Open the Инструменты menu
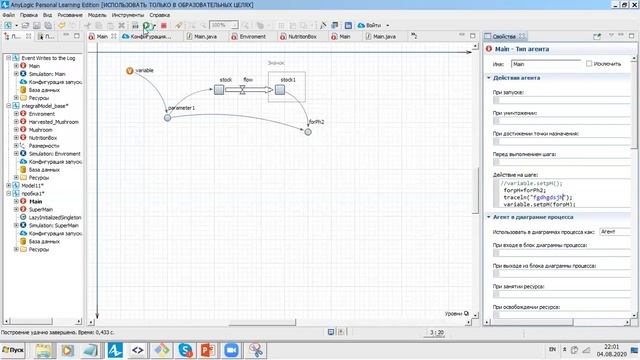 128,15
